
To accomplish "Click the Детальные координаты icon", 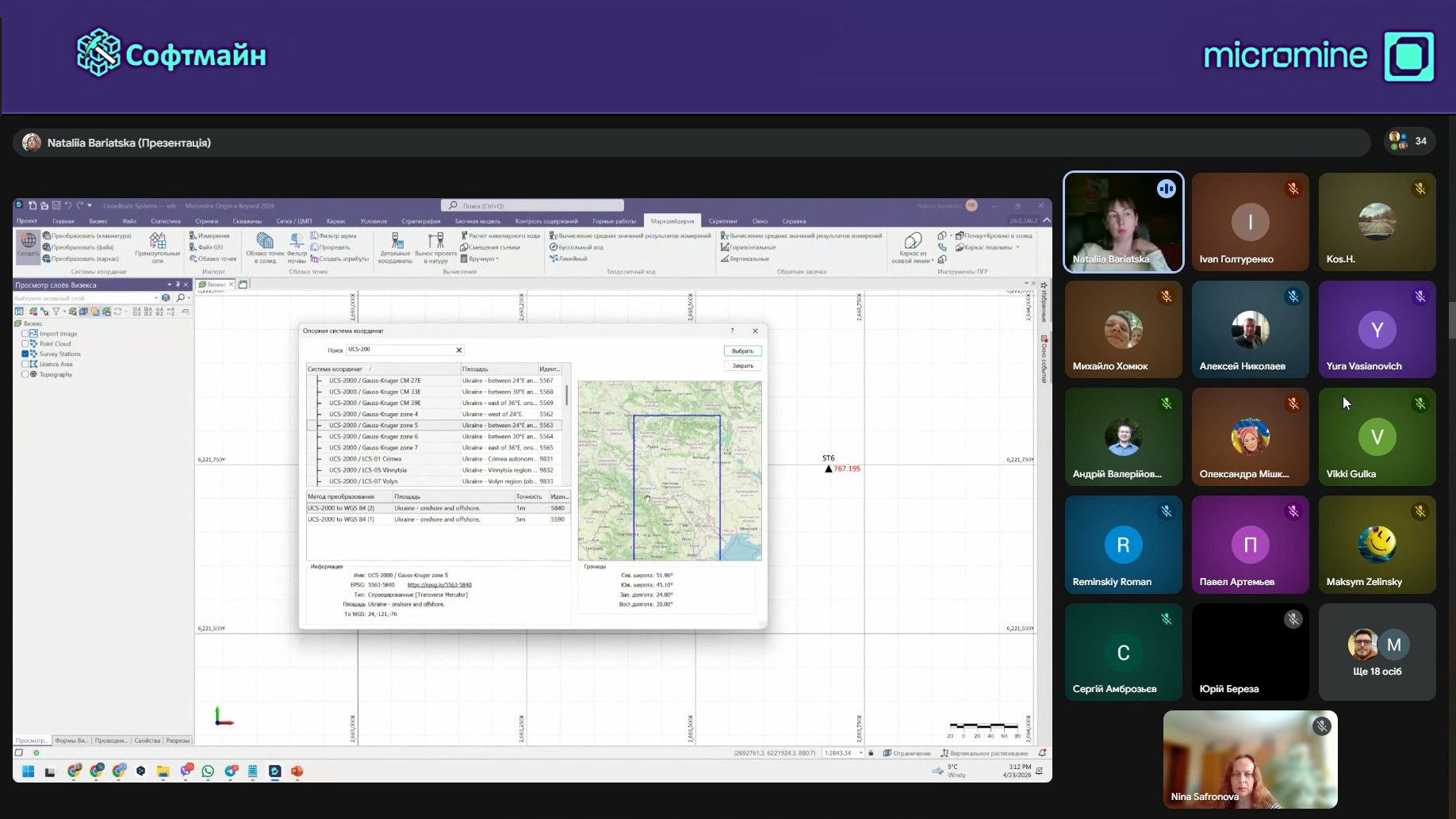I will [x=395, y=247].
